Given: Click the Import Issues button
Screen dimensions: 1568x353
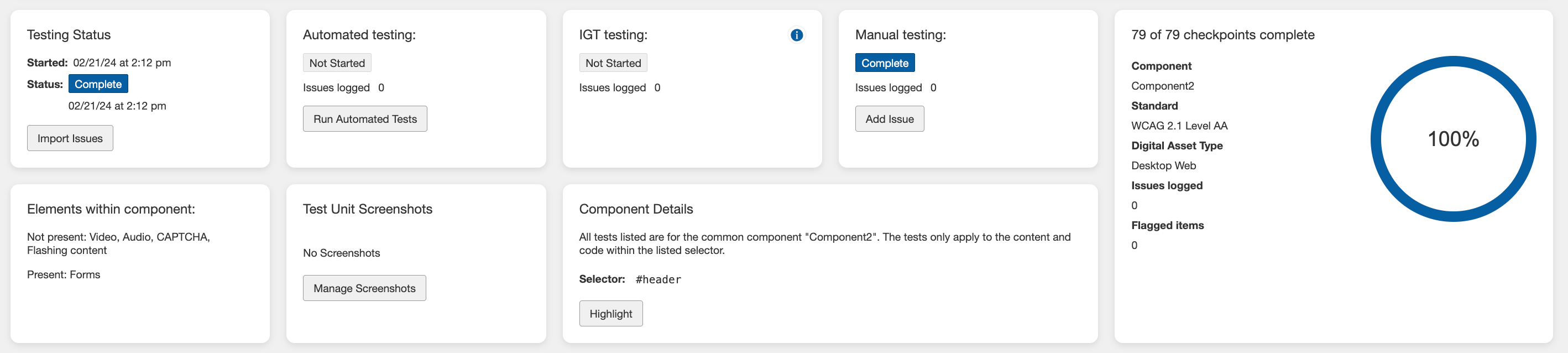Looking at the screenshot, I should [x=70, y=138].
